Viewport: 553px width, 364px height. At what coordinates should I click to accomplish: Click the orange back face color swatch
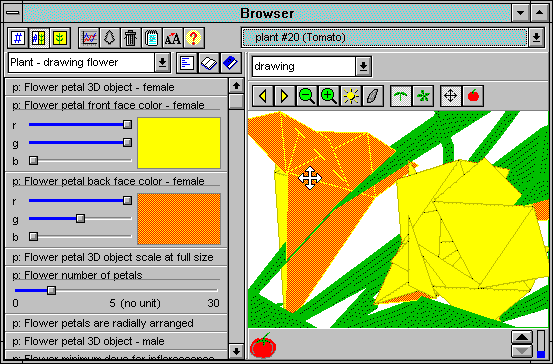[x=179, y=219]
